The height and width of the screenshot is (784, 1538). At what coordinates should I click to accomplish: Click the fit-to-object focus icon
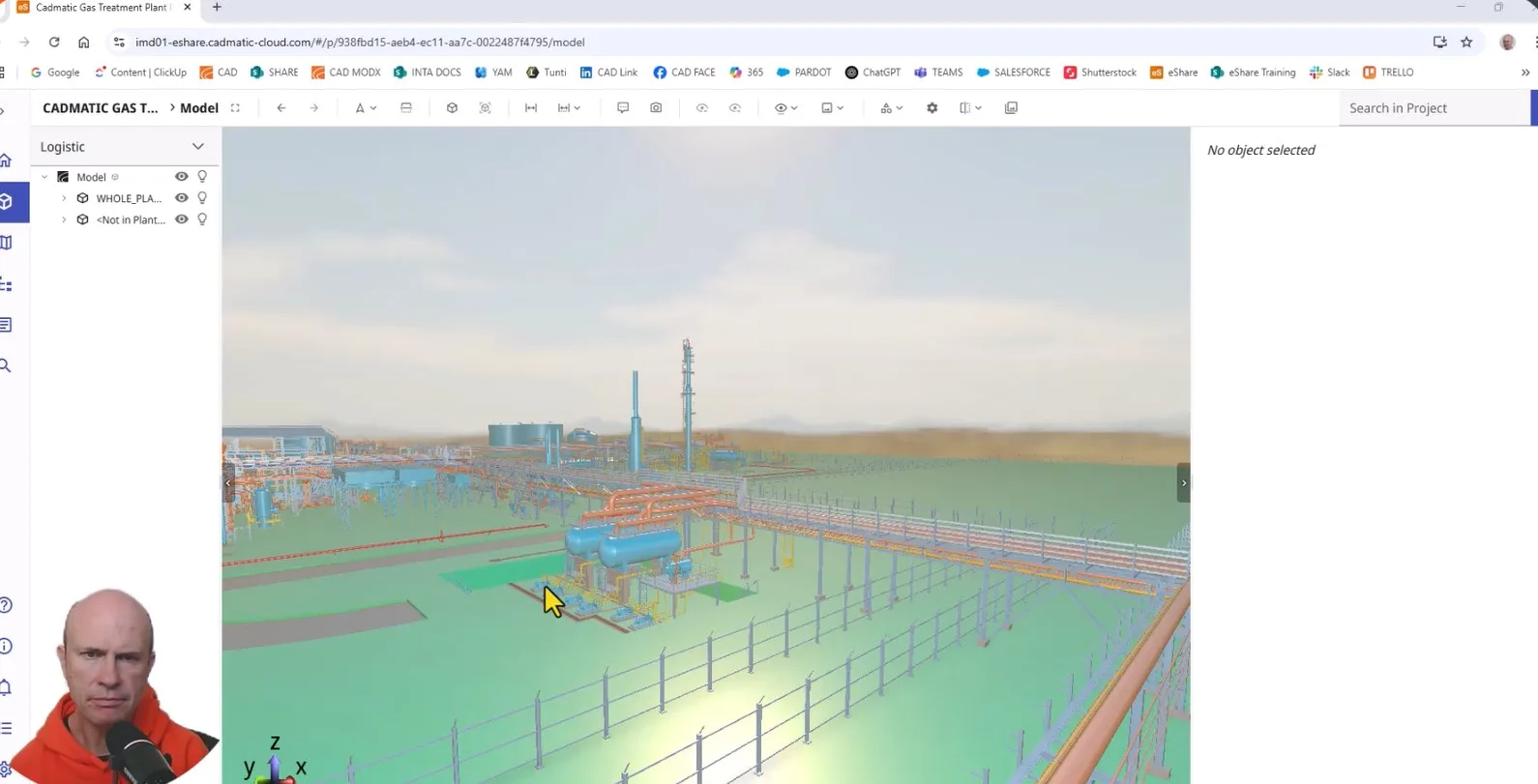[x=486, y=108]
